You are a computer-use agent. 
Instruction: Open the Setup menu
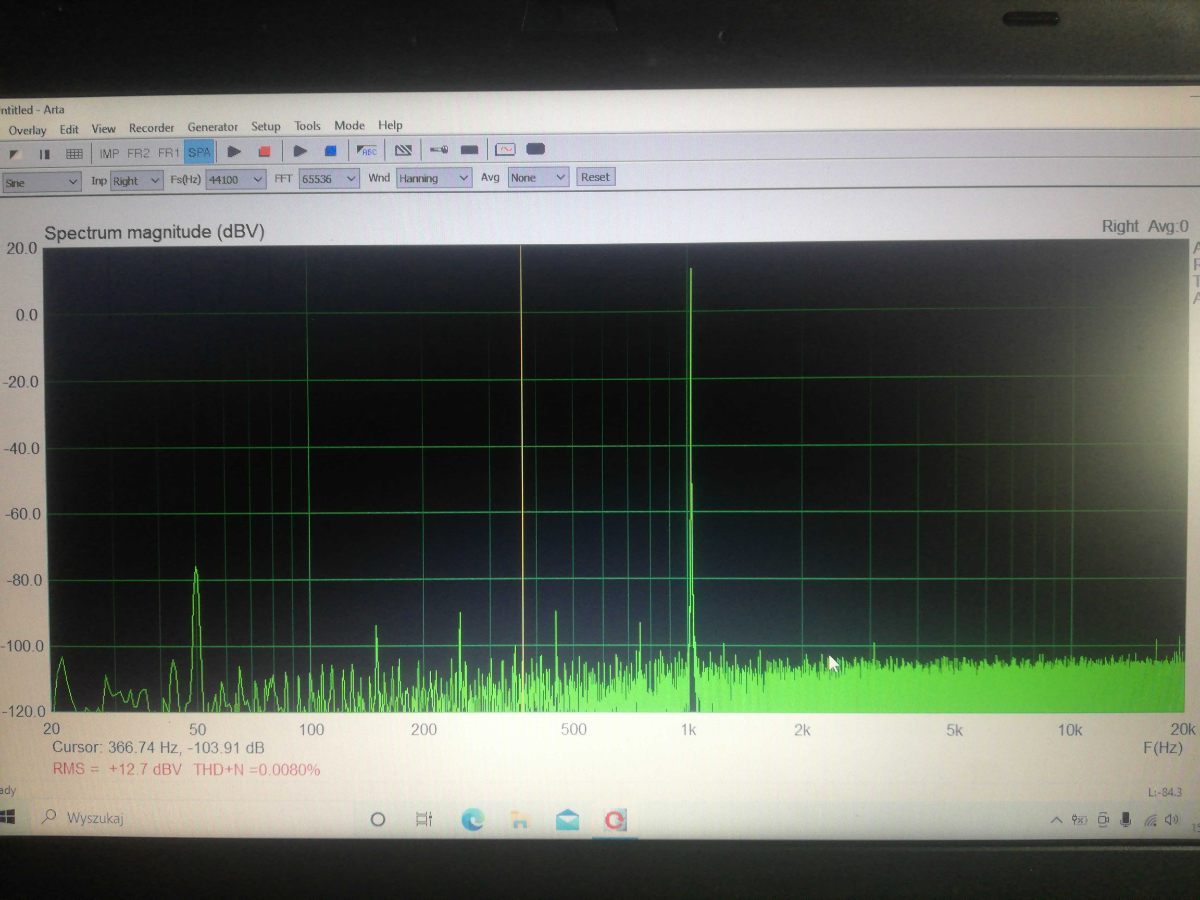coord(266,127)
